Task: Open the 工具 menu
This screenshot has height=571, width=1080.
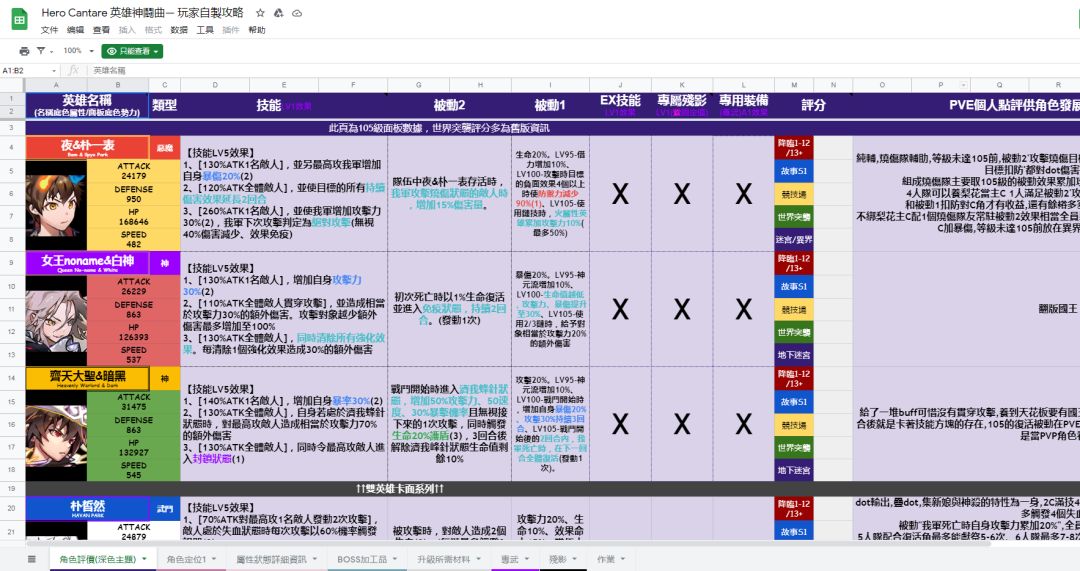Action: (205, 30)
